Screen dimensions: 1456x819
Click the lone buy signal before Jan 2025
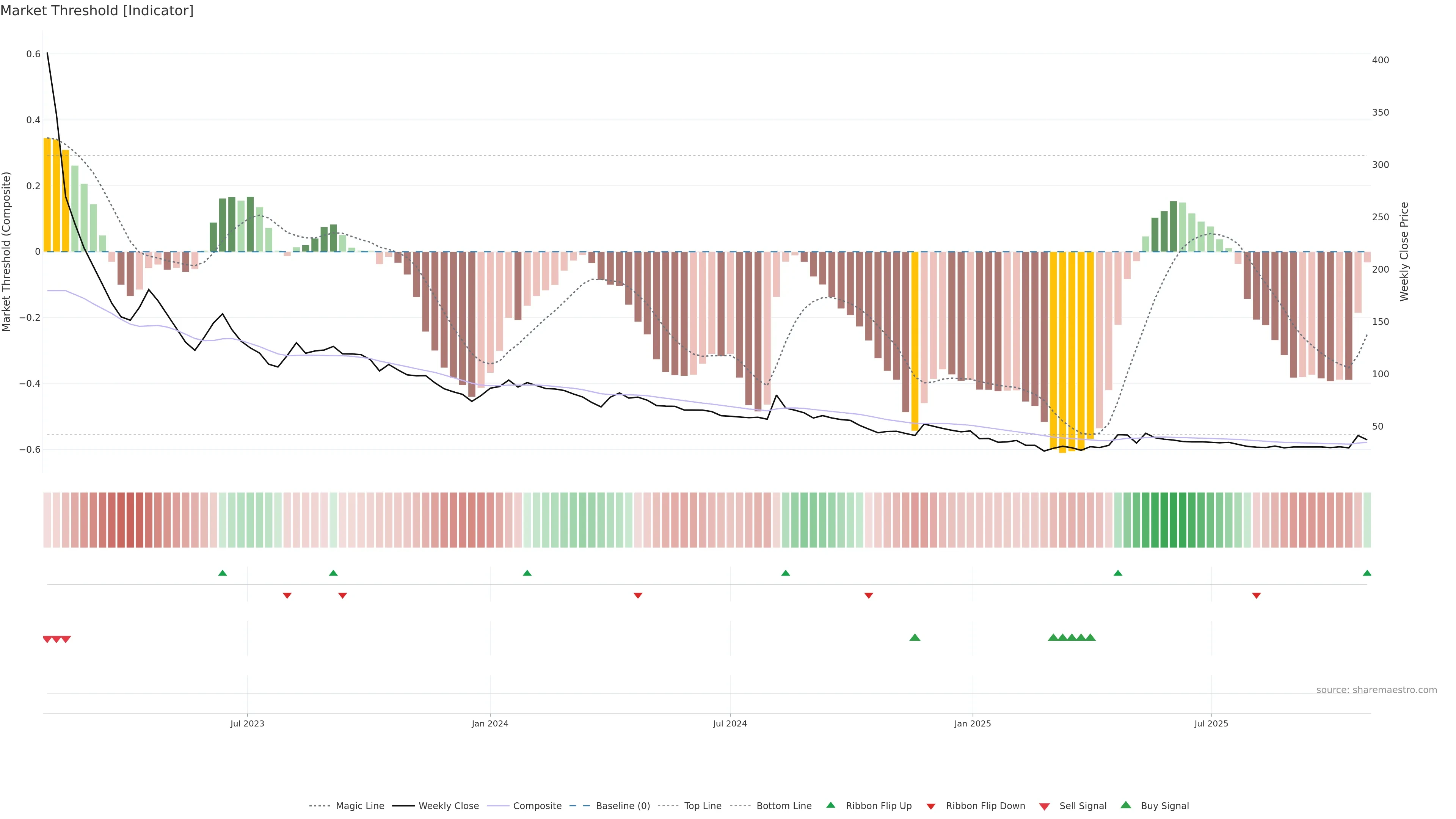coord(915,637)
